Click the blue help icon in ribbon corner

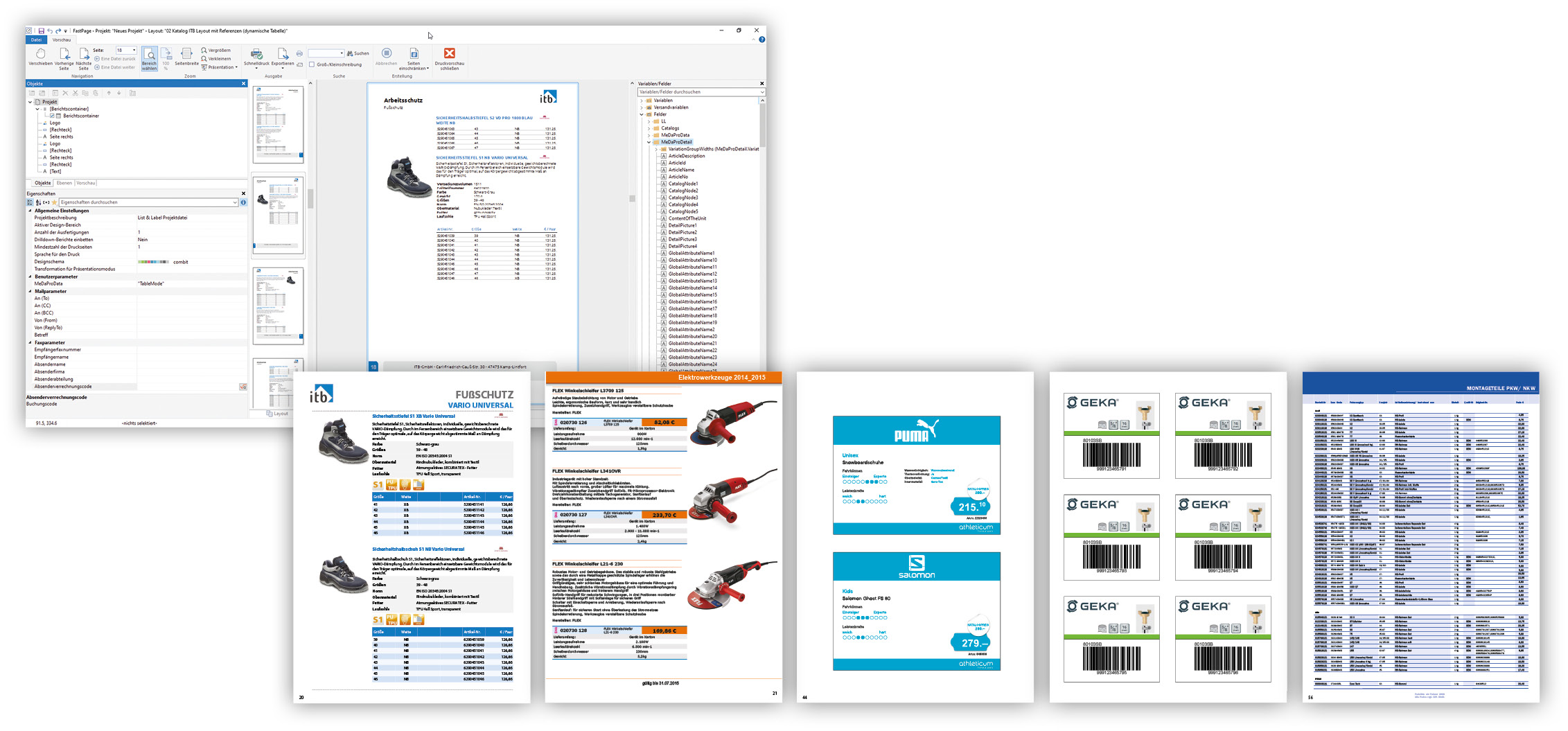click(x=761, y=39)
